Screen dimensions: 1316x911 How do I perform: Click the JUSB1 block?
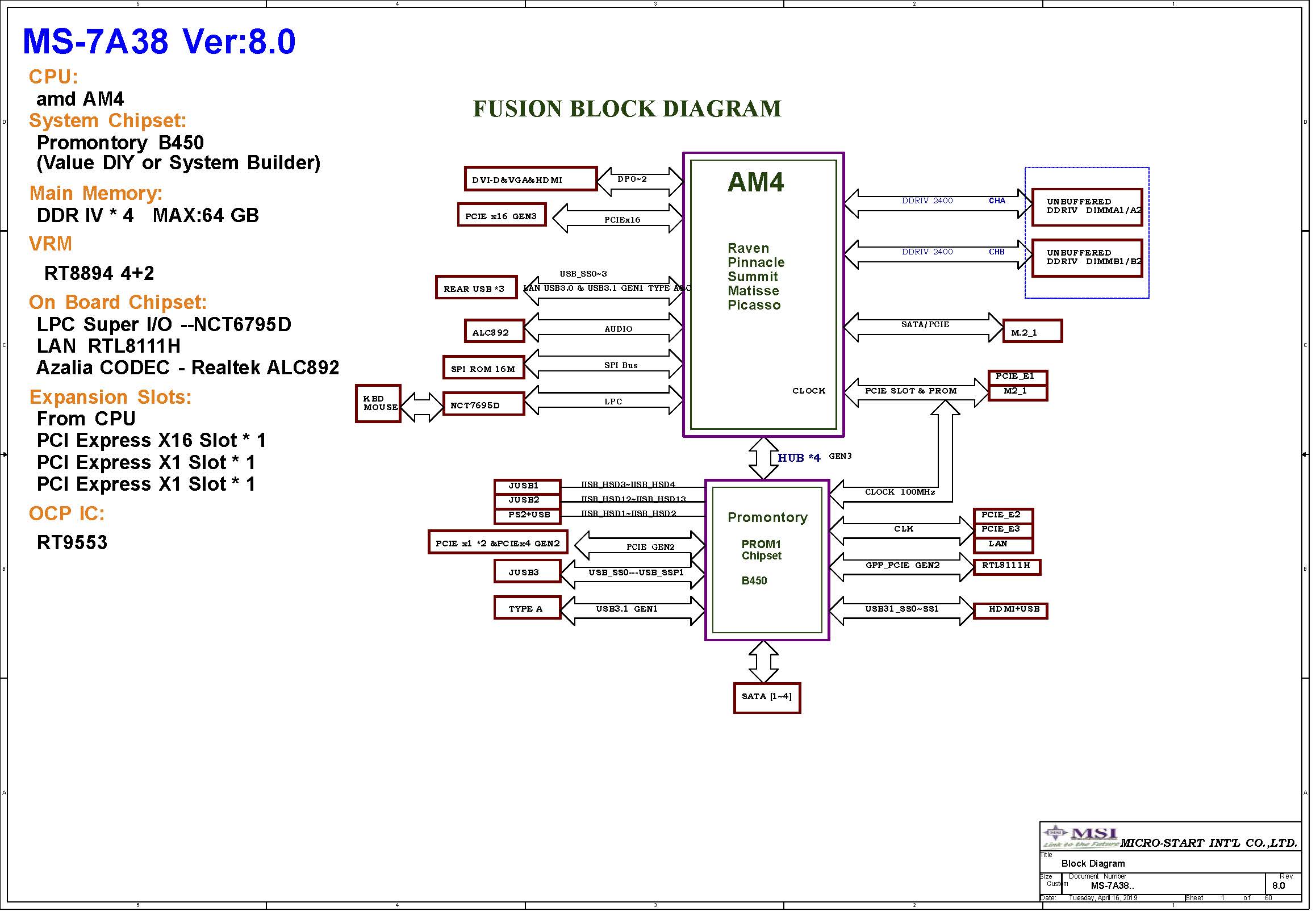point(527,486)
